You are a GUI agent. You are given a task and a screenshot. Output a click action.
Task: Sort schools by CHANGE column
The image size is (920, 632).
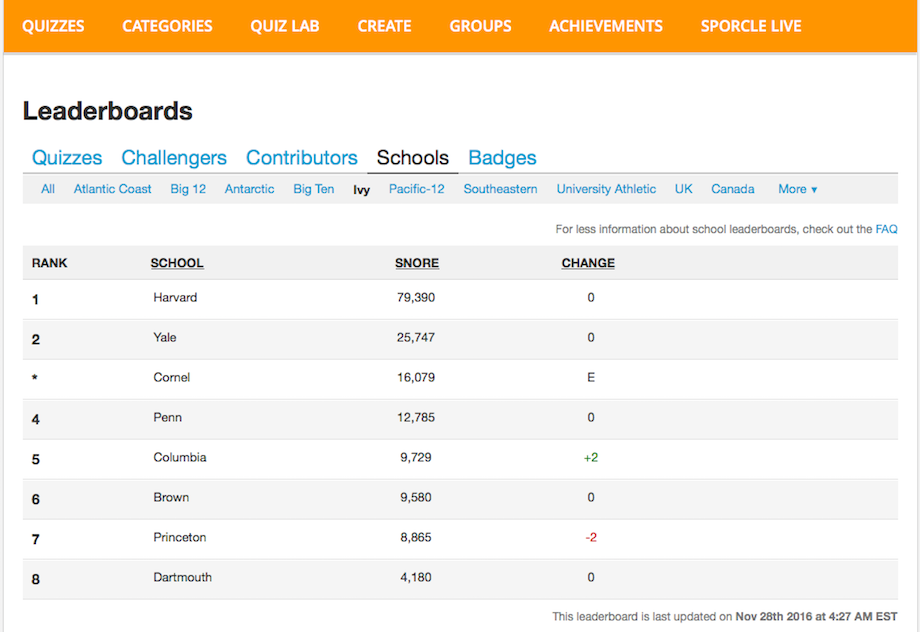click(587, 263)
